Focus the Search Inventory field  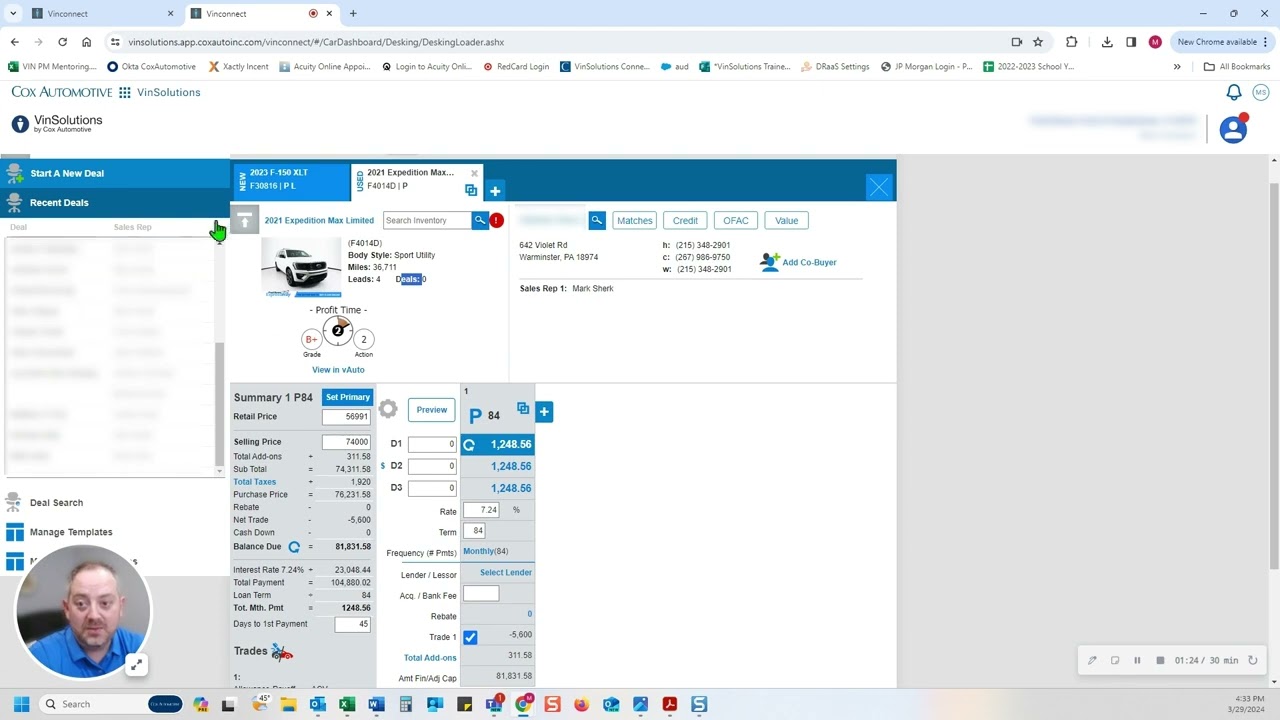coord(427,220)
